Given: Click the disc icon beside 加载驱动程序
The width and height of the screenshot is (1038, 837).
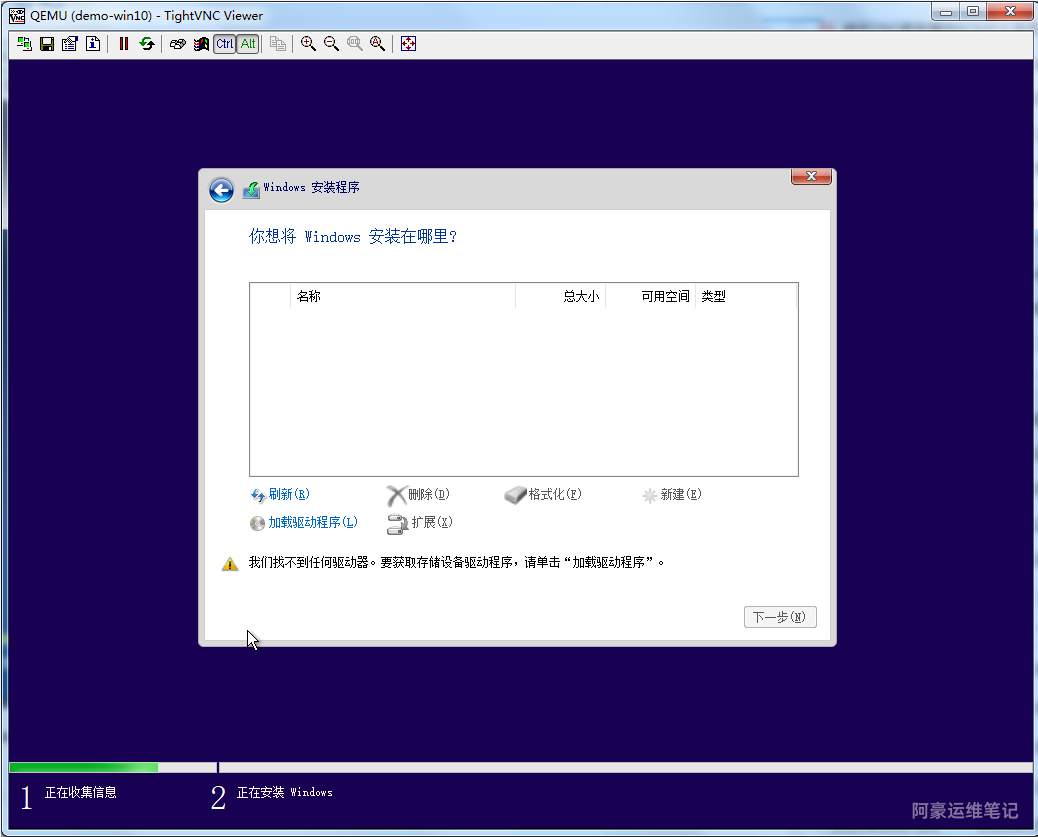Looking at the screenshot, I should click(x=257, y=523).
